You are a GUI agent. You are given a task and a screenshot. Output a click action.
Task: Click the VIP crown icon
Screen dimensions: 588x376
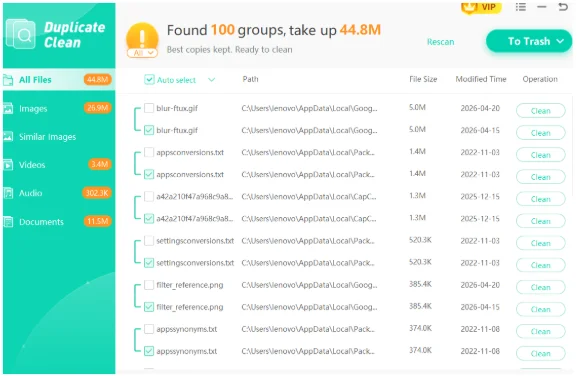pos(469,7)
